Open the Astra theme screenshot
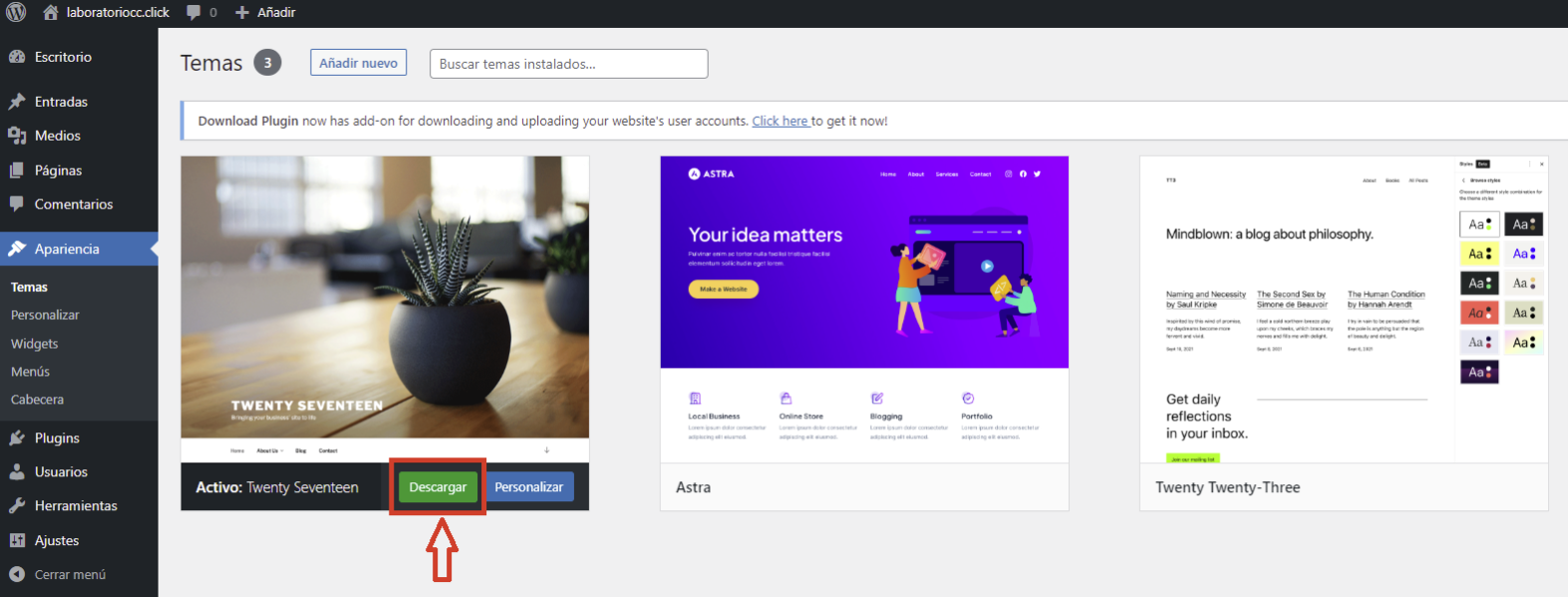Screen dimensions: 1568x597 click(864, 310)
